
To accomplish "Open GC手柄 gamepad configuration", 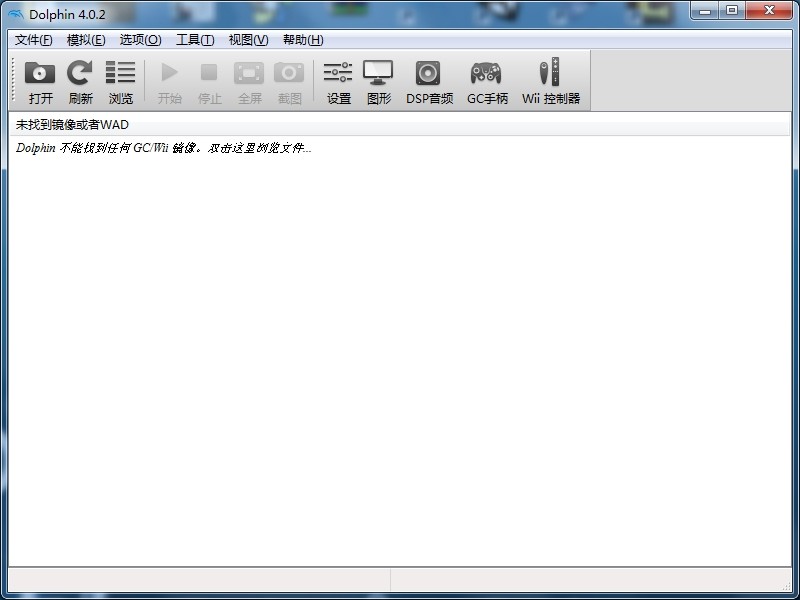I will (x=486, y=73).
